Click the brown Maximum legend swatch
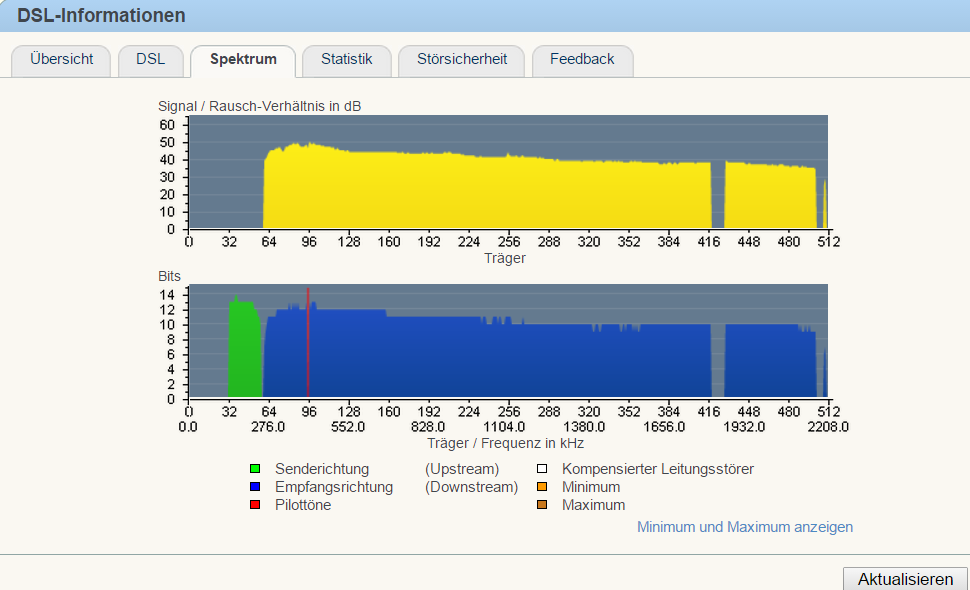 (x=542, y=505)
